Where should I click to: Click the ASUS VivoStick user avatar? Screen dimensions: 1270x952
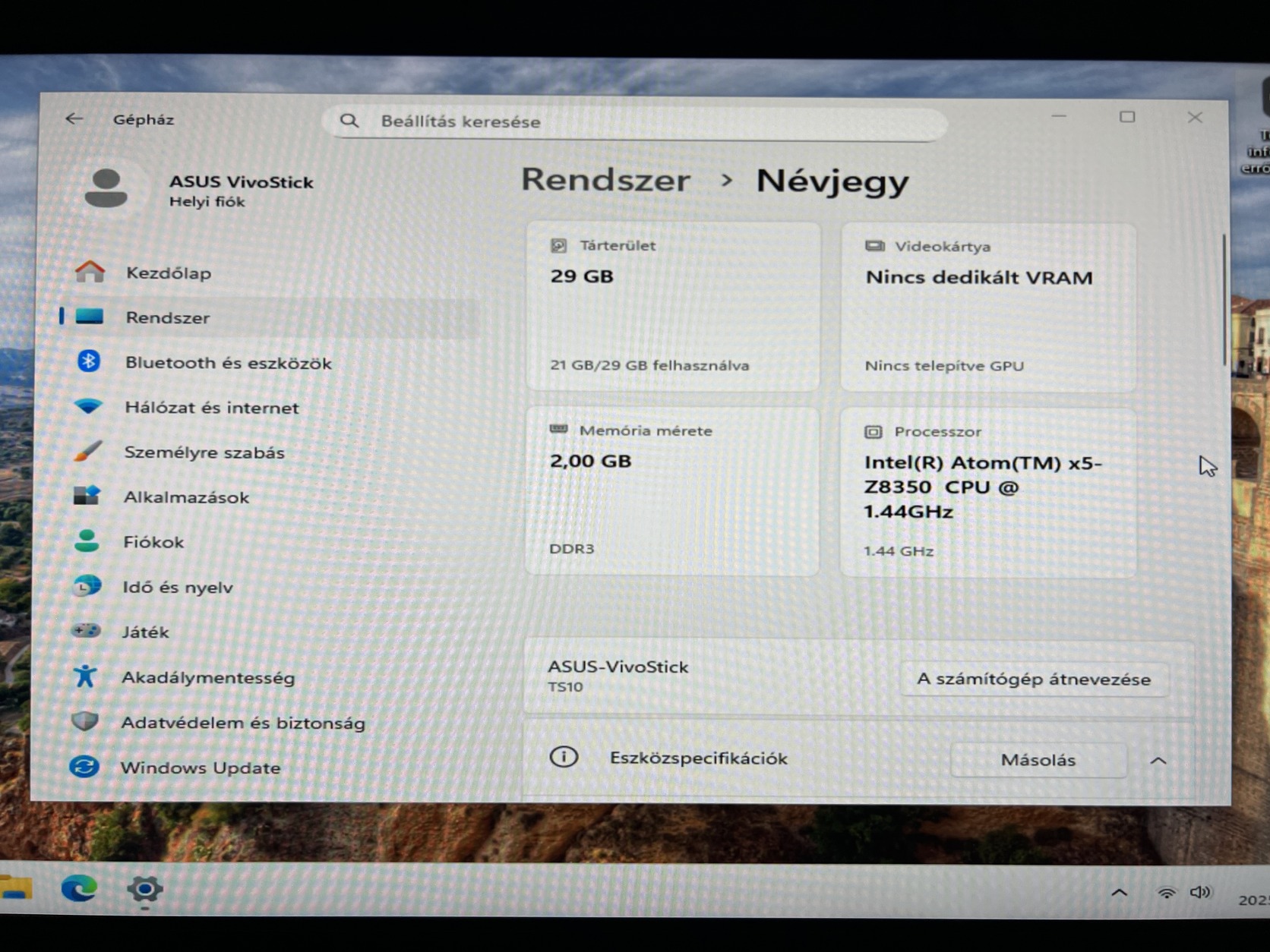(106, 188)
